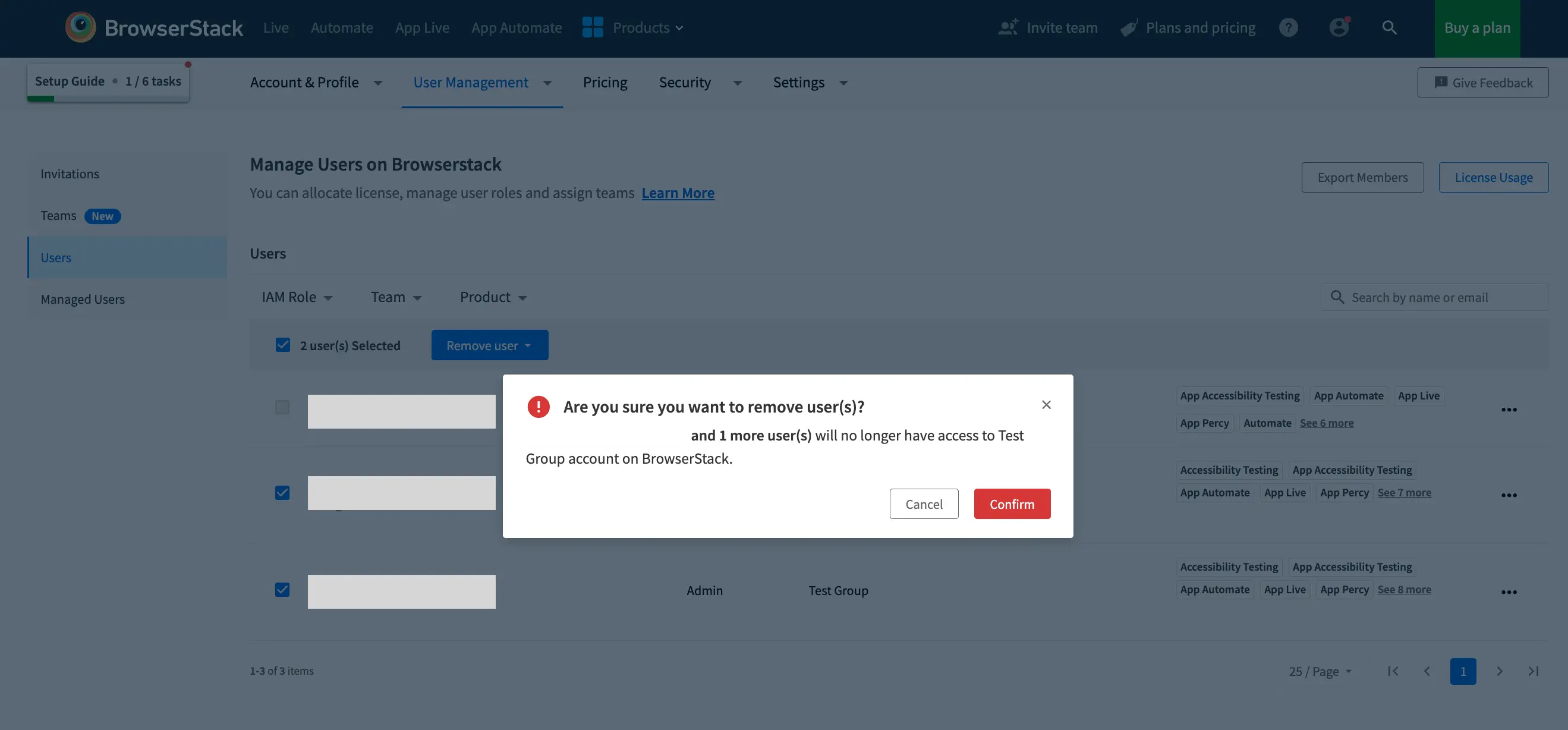The height and width of the screenshot is (730, 1568).
Task: Close the remove user dialog
Action: click(x=1046, y=405)
